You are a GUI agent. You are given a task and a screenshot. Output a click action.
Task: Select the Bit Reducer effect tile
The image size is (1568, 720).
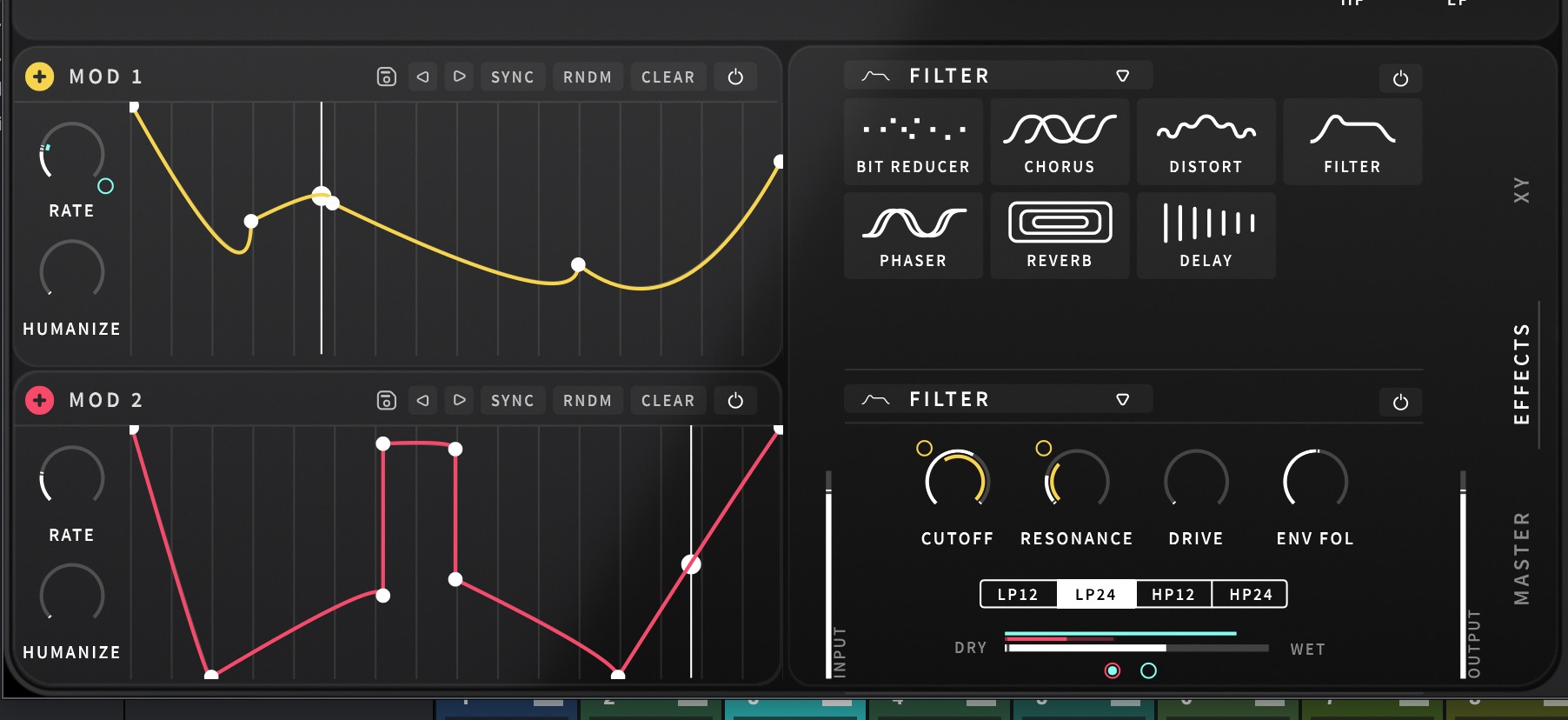(913, 142)
